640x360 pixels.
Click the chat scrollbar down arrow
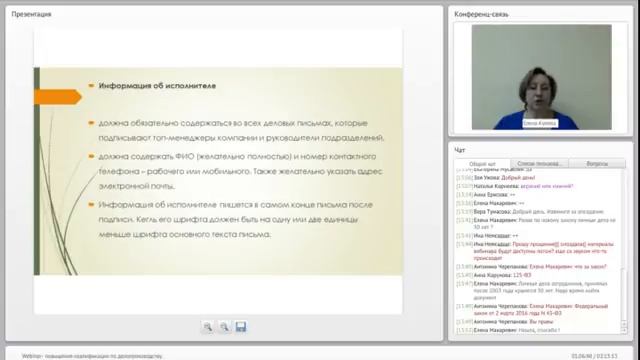[x=624, y=331]
